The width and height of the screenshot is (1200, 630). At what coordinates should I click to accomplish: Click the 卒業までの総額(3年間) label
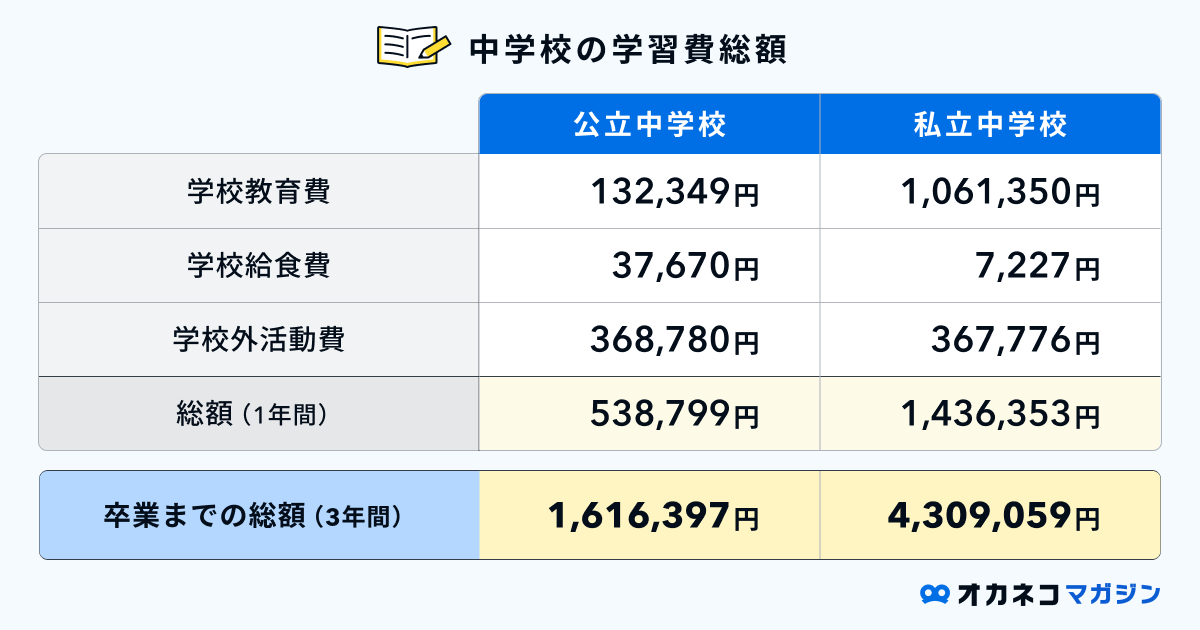click(258, 516)
